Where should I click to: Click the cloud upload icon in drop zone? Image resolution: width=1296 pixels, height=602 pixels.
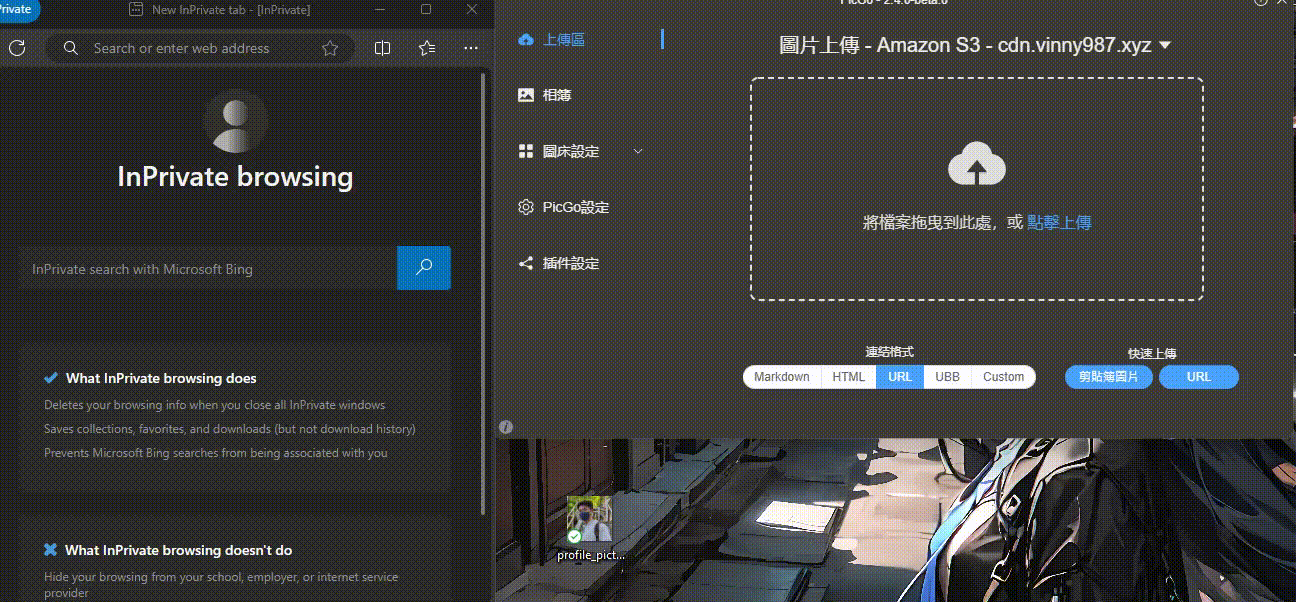click(x=976, y=164)
